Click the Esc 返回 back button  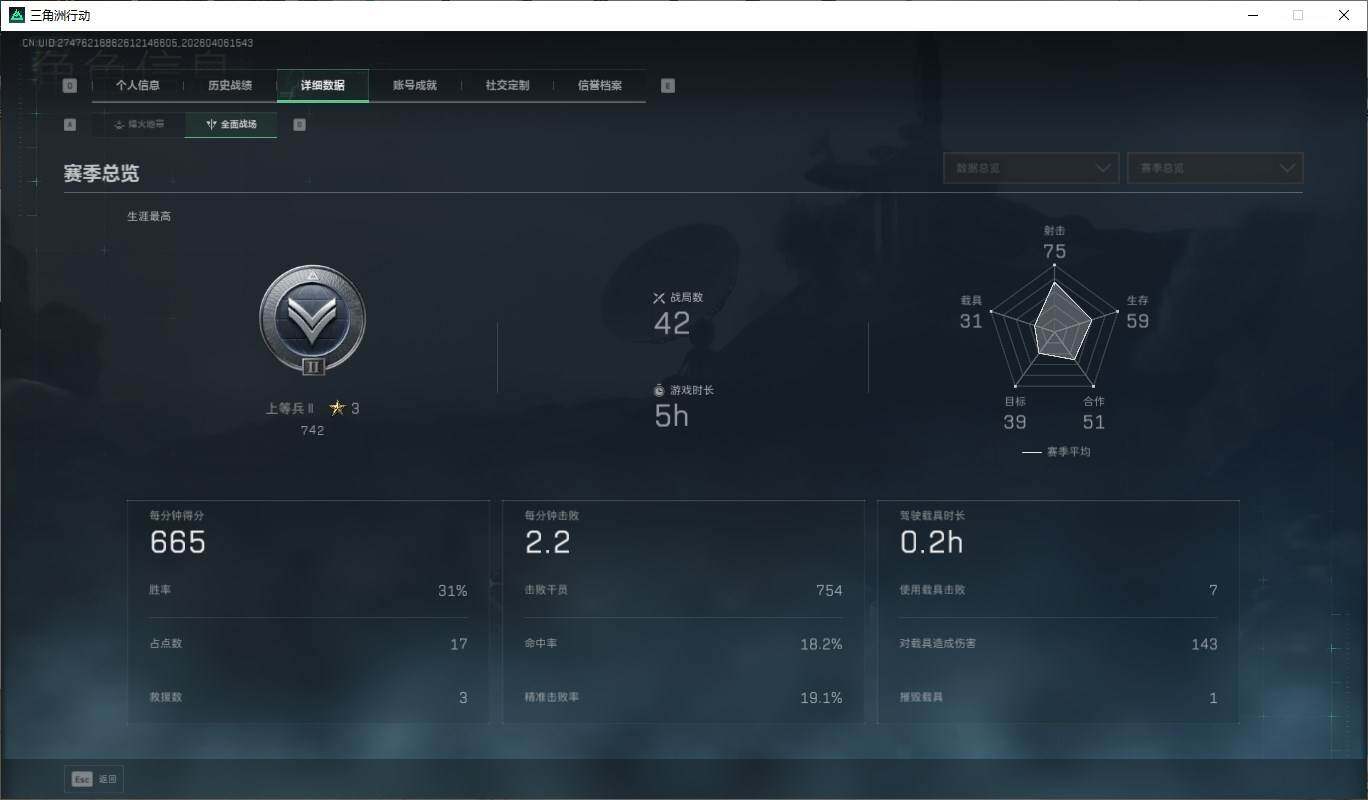click(94, 779)
